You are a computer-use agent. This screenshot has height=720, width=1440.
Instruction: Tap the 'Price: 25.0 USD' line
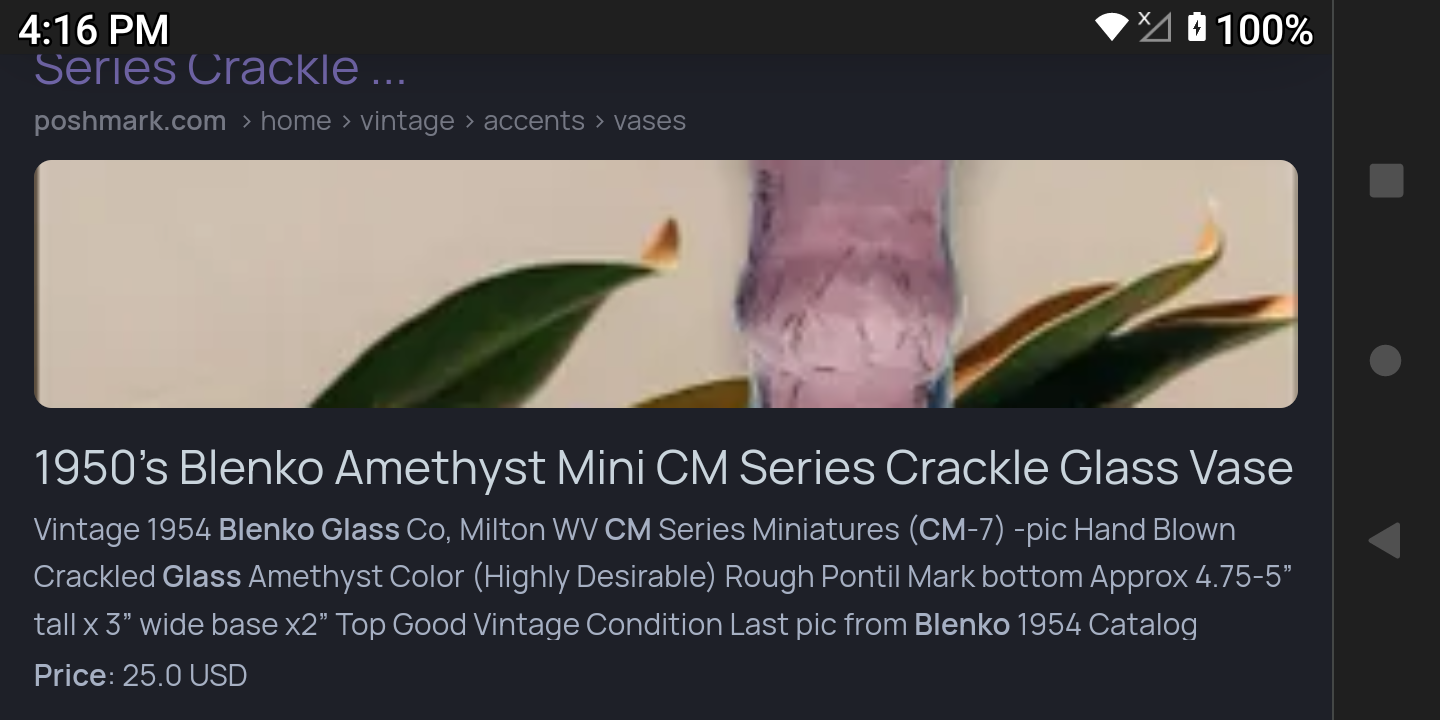click(140, 675)
